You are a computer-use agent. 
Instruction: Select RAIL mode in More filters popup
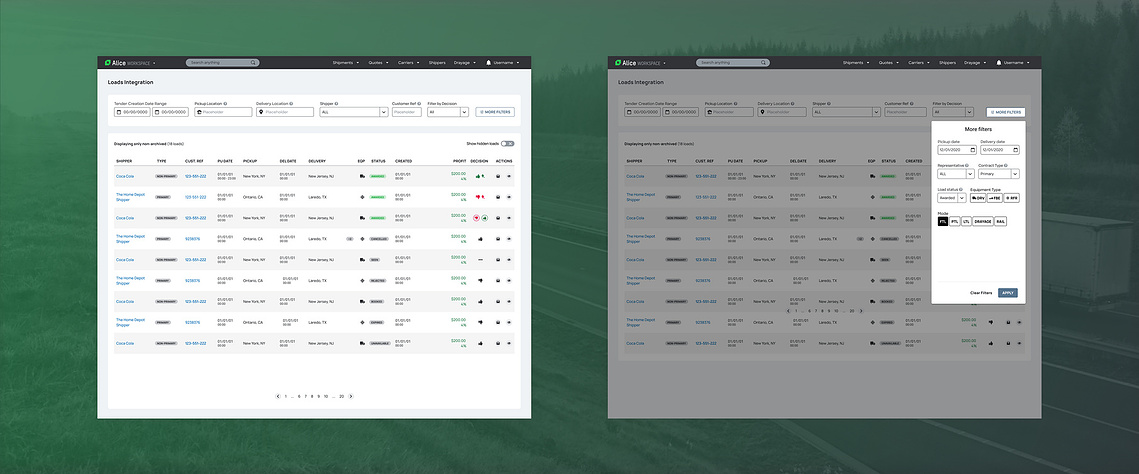(x=1001, y=221)
